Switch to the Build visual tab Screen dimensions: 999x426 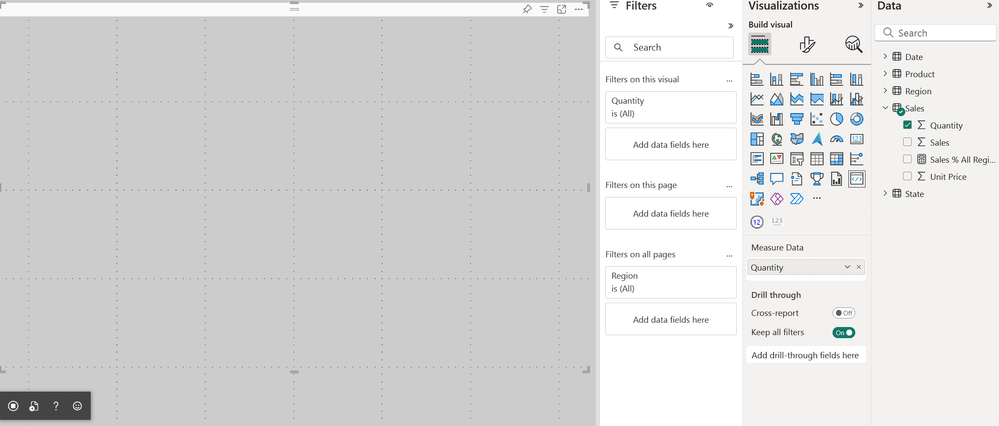[759, 44]
